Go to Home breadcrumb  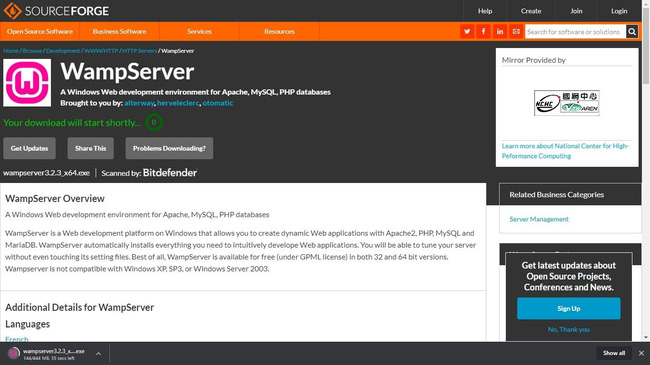pos(11,51)
